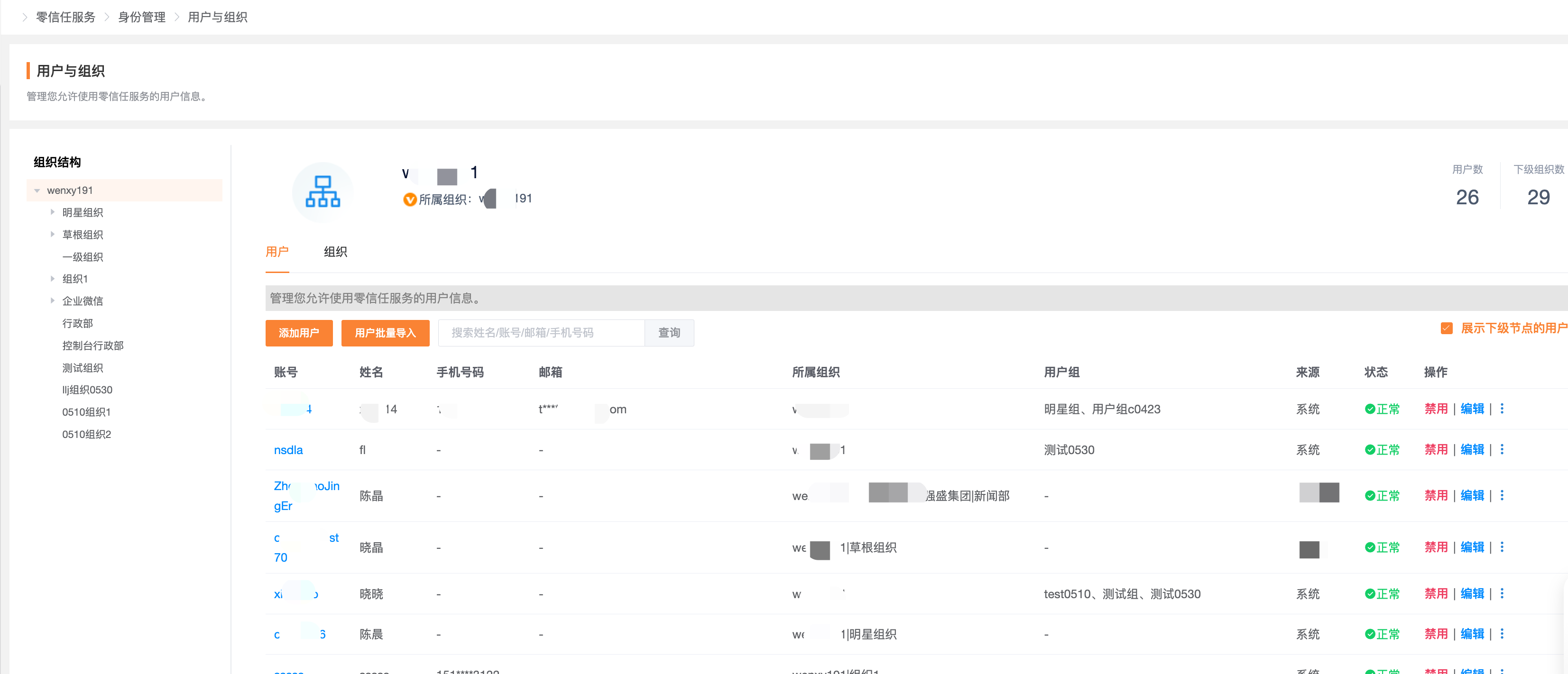Click 禁用 for 陈晨 user
The image size is (1568, 674).
(1436, 634)
